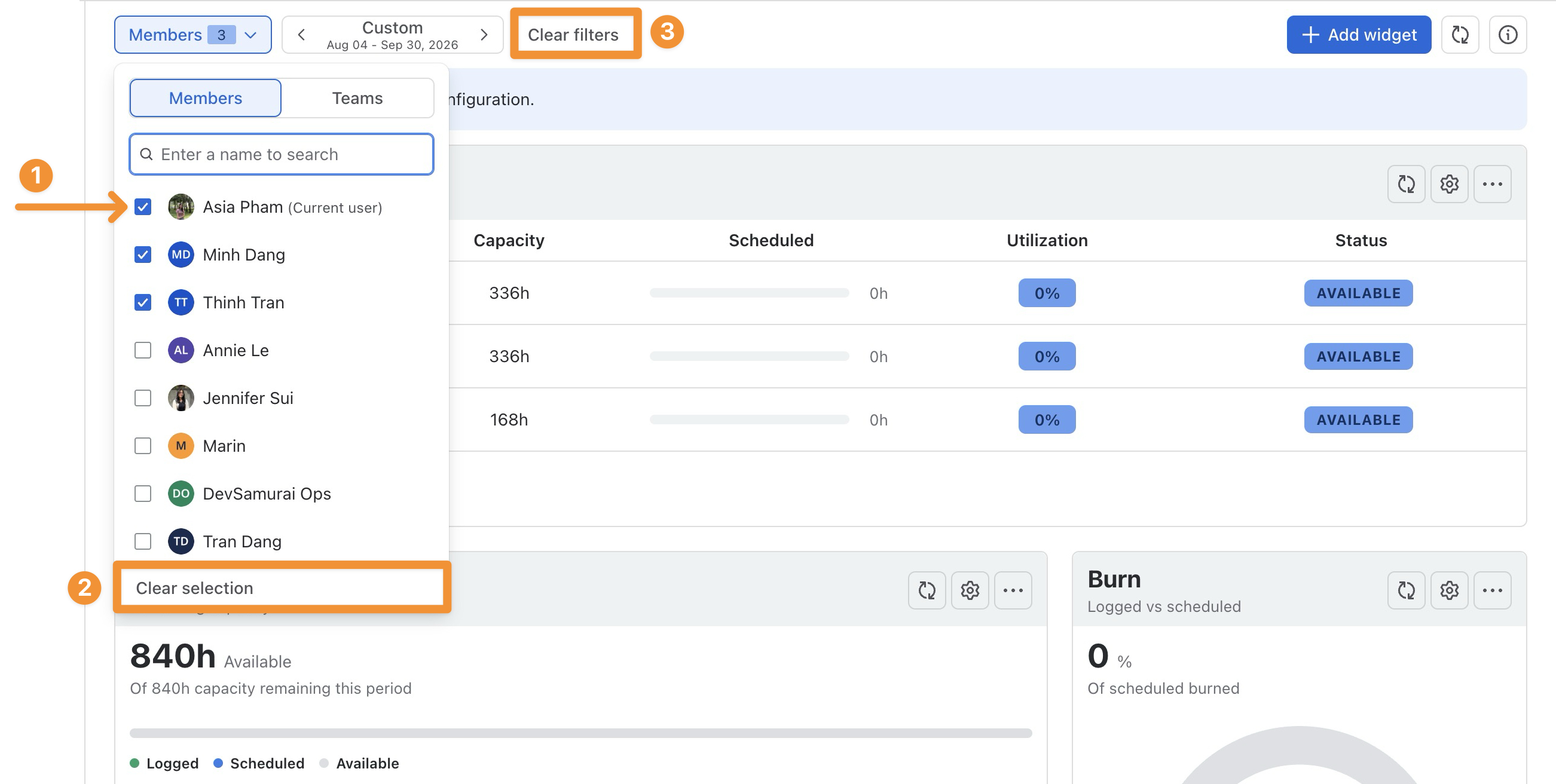Switch to the Members tab
Image resolution: width=1556 pixels, height=784 pixels.
click(206, 98)
